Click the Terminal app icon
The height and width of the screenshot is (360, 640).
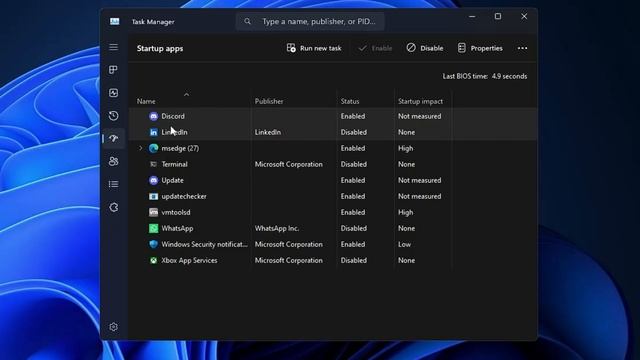coord(153,164)
